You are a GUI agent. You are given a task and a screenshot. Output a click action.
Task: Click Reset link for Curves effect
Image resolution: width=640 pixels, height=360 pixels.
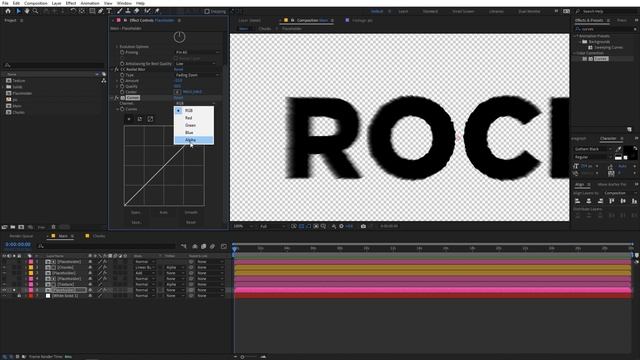tap(178, 98)
